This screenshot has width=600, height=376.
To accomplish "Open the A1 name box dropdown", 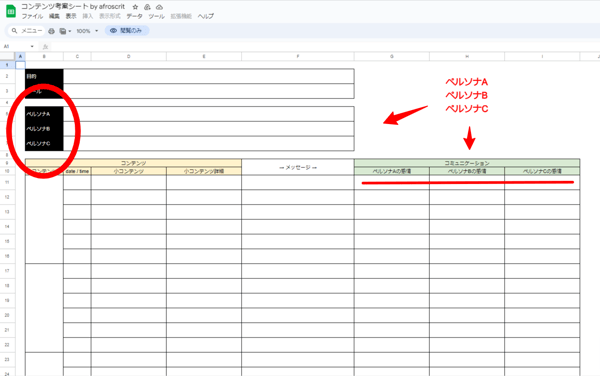I will (32, 47).
